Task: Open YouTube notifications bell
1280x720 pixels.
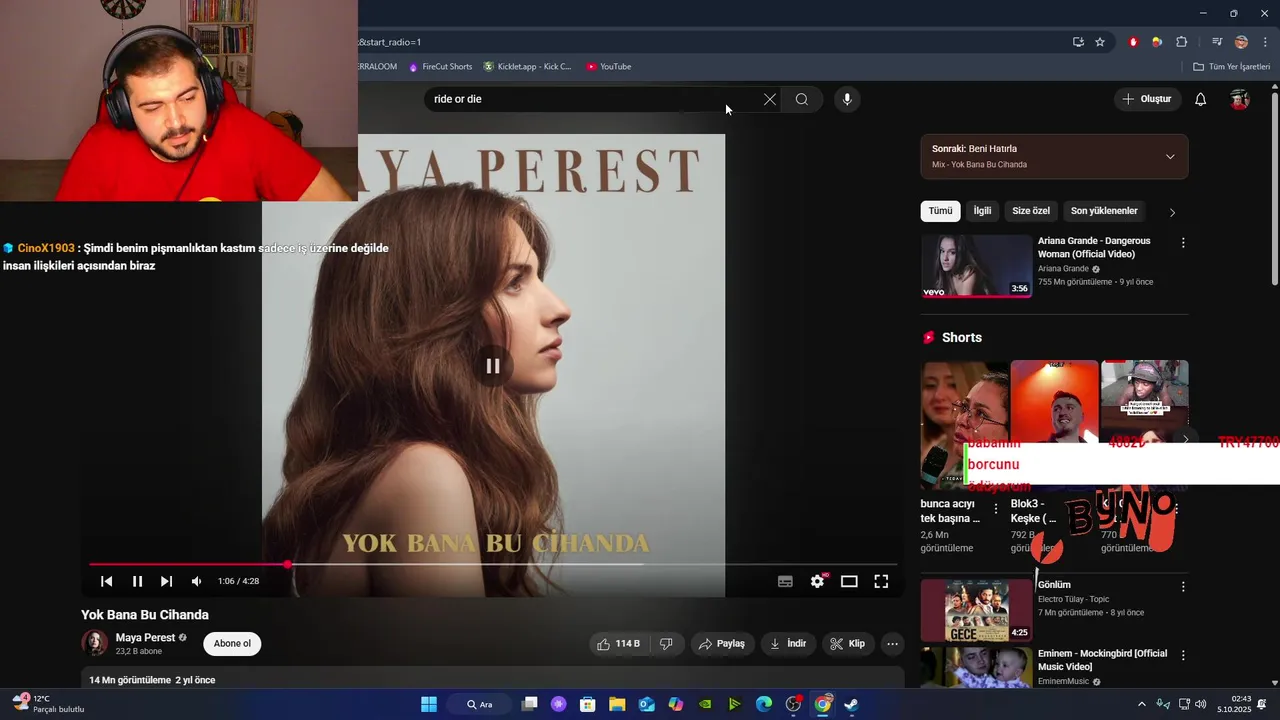Action: [1201, 99]
